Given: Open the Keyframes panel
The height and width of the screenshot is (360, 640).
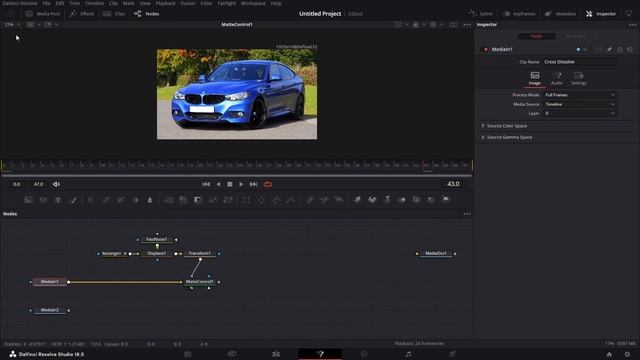Looking at the screenshot, I should click(519, 14).
